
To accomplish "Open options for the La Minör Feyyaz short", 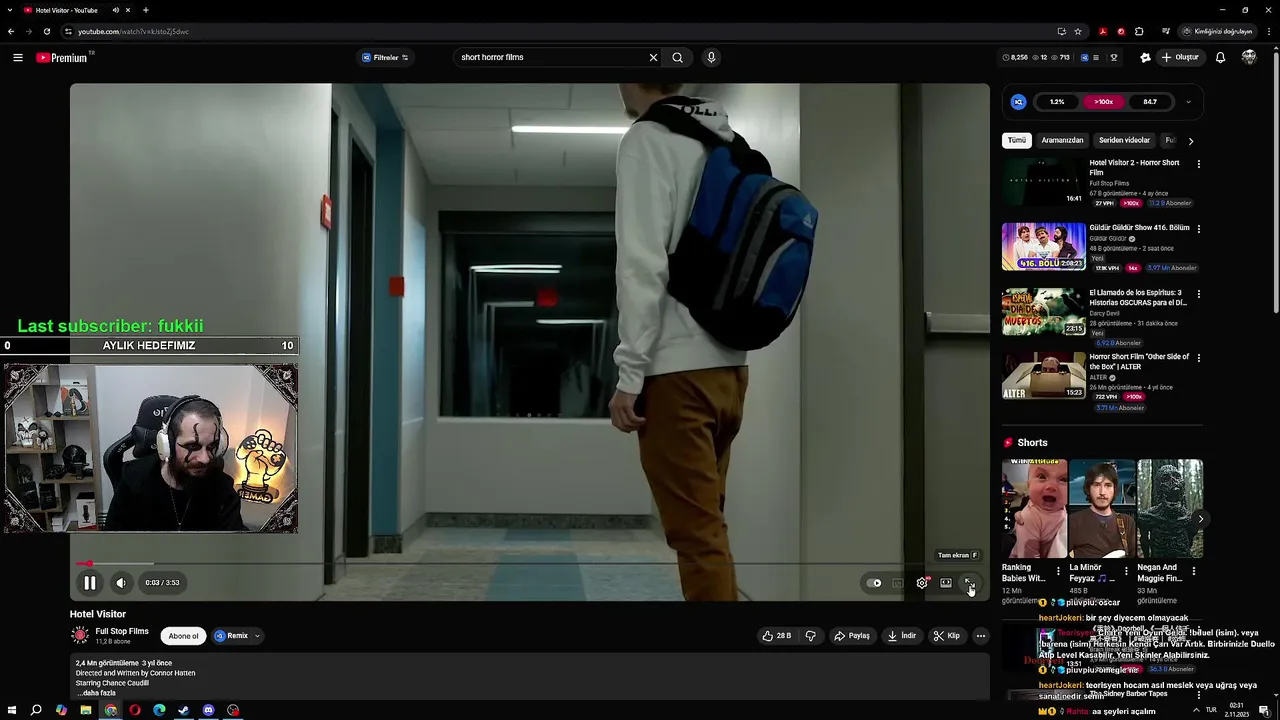I will 1126,571.
